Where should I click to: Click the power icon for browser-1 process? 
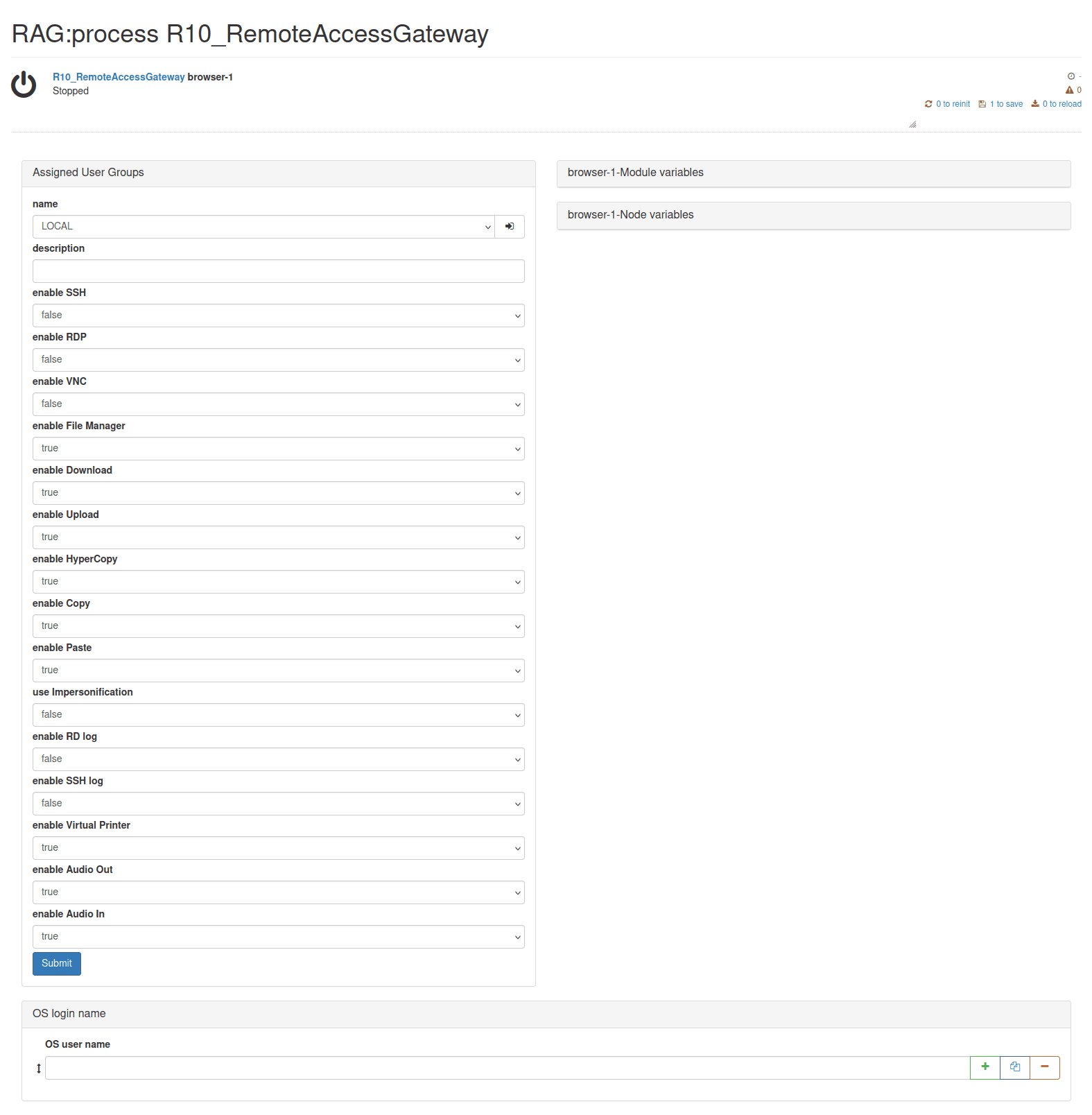(x=24, y=84)
